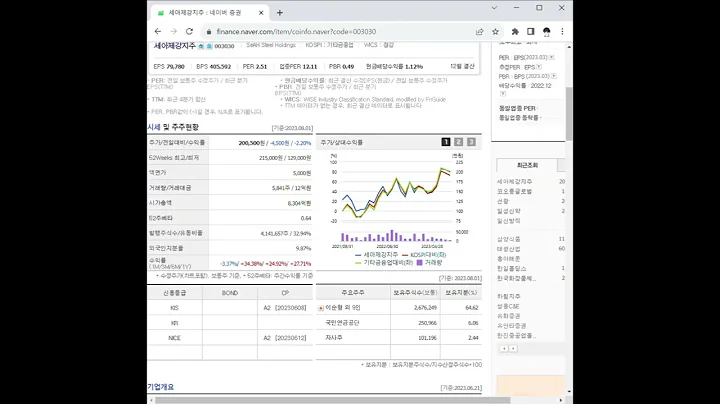Screen dimensions: 720x404
Task: Click the right arrow of horizontal scrollbar
Action: point(561,400)
